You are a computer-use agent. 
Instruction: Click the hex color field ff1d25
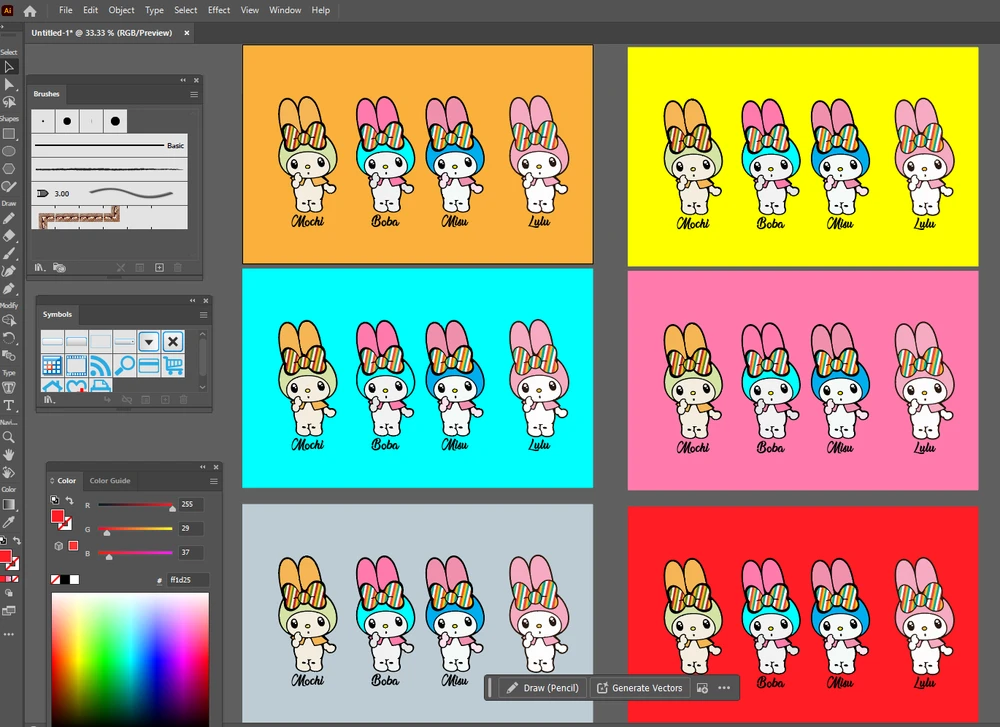click(188, 580)
